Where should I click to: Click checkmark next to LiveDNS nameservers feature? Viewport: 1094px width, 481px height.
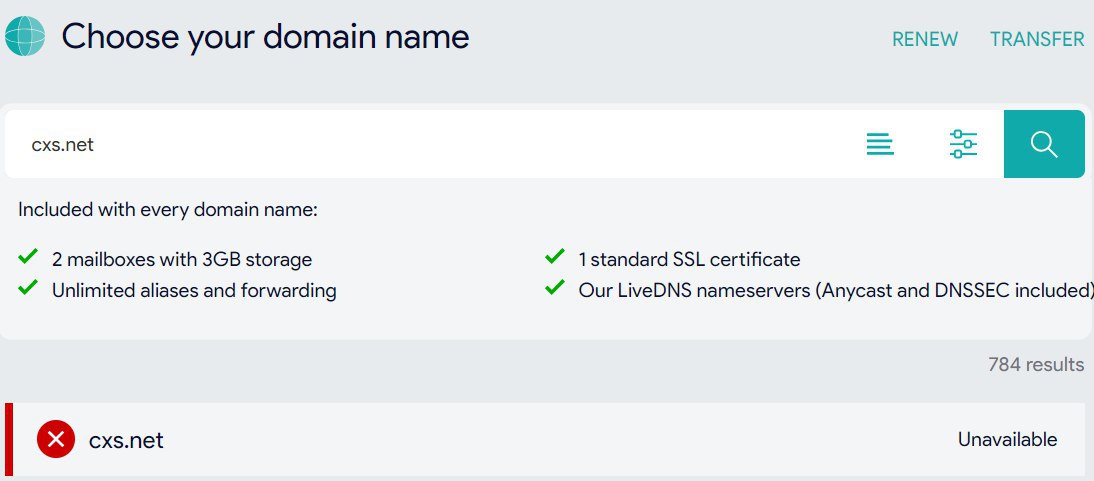(x=555, y=289)
